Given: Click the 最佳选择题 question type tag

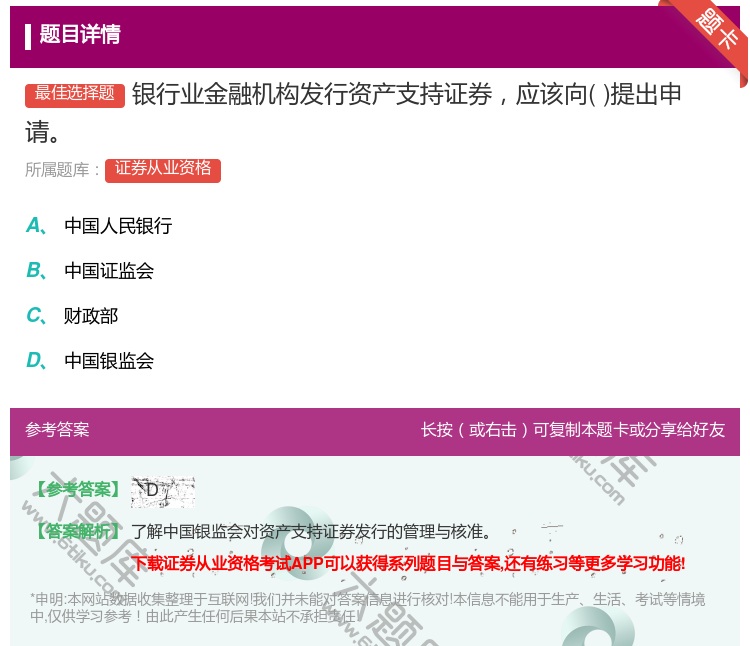Looking at the screenshot, I should pyautogui.click(x=75, y=94).
